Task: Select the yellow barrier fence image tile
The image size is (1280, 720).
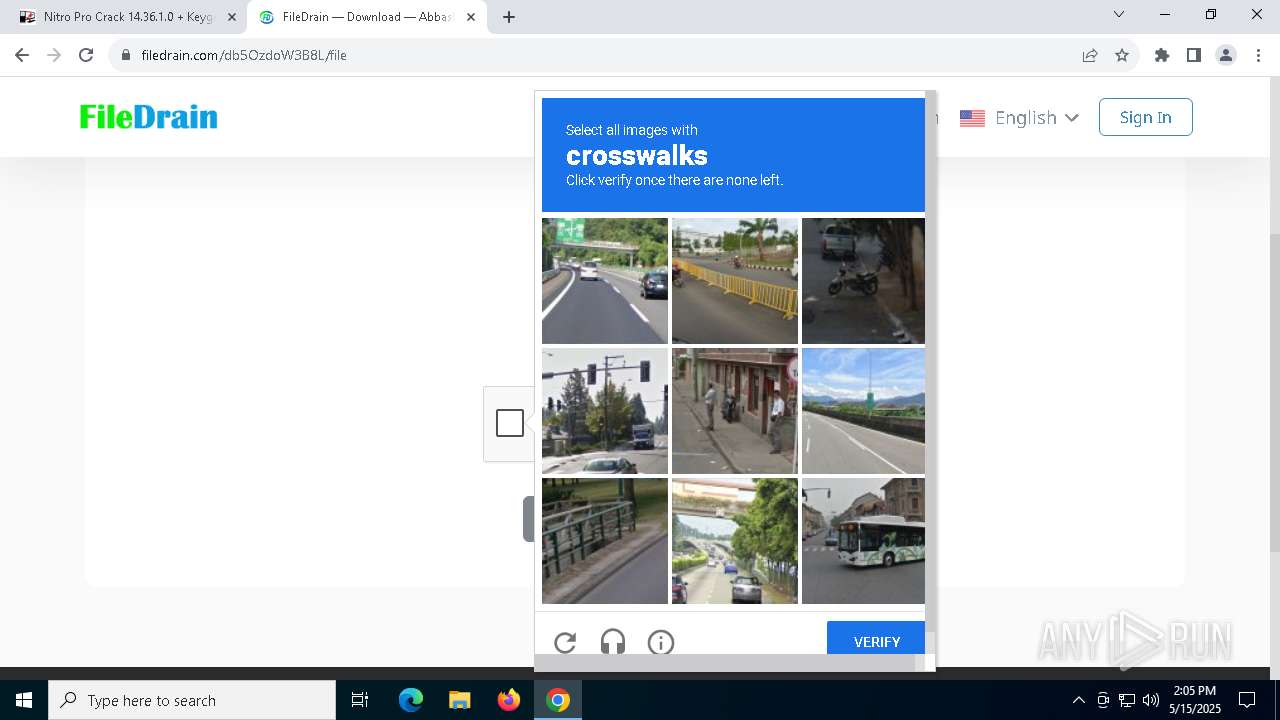Action: click(735, 281)
